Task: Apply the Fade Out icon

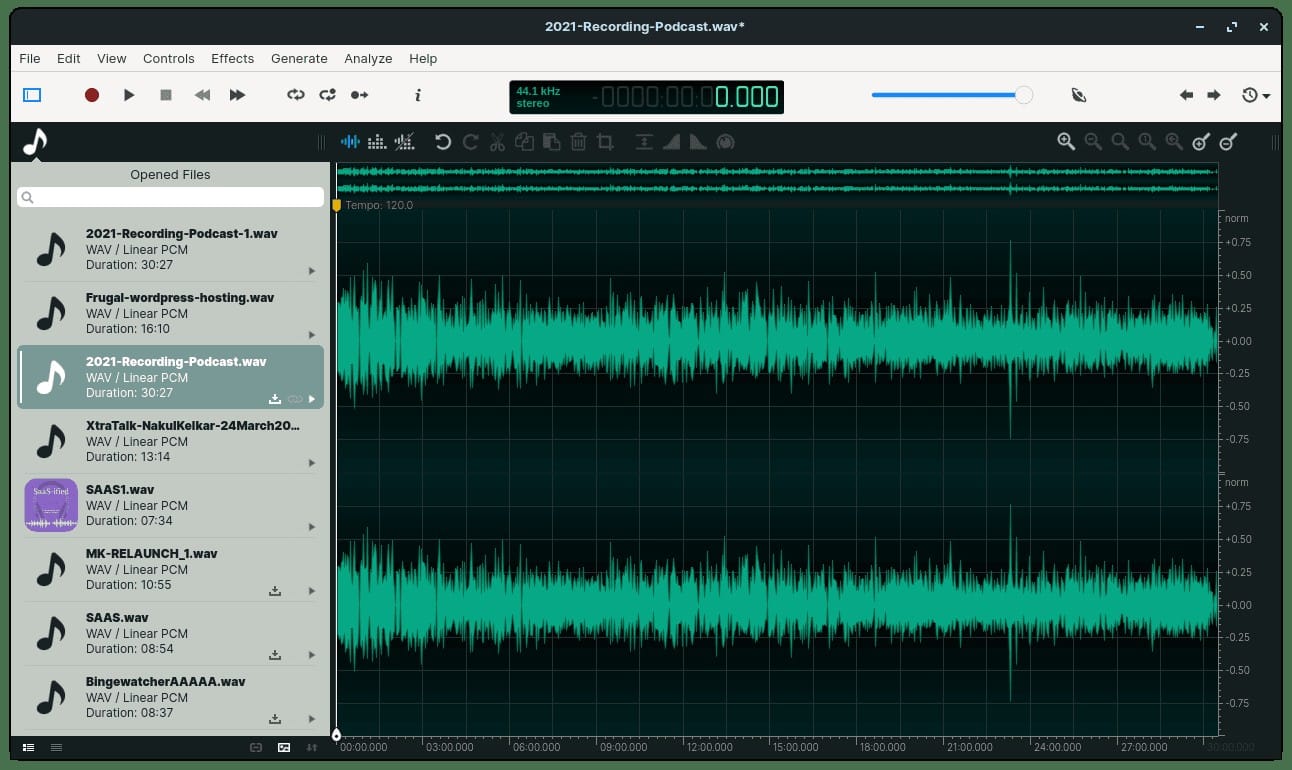Action: pos(699,142)
